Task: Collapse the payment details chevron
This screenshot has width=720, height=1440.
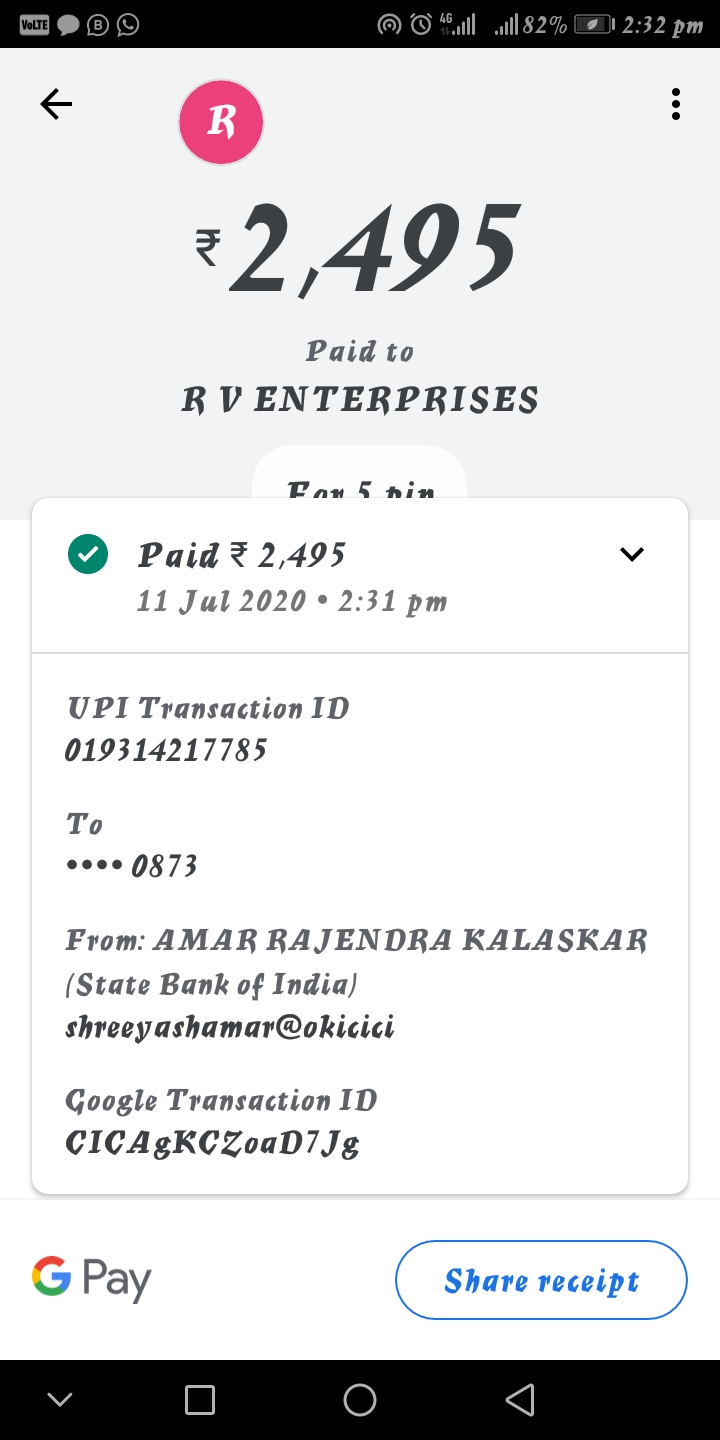Action: point(632,554)
